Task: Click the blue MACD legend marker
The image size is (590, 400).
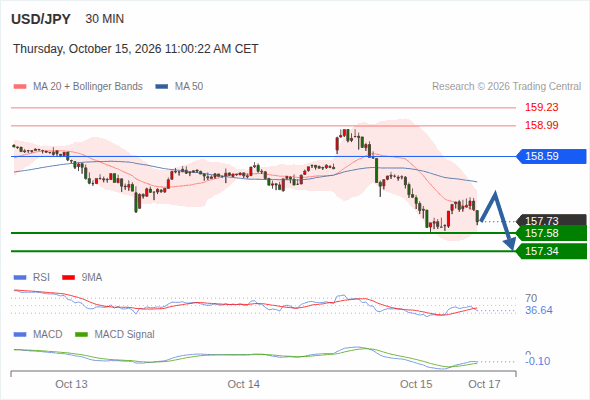Action: tap(20, 335)
